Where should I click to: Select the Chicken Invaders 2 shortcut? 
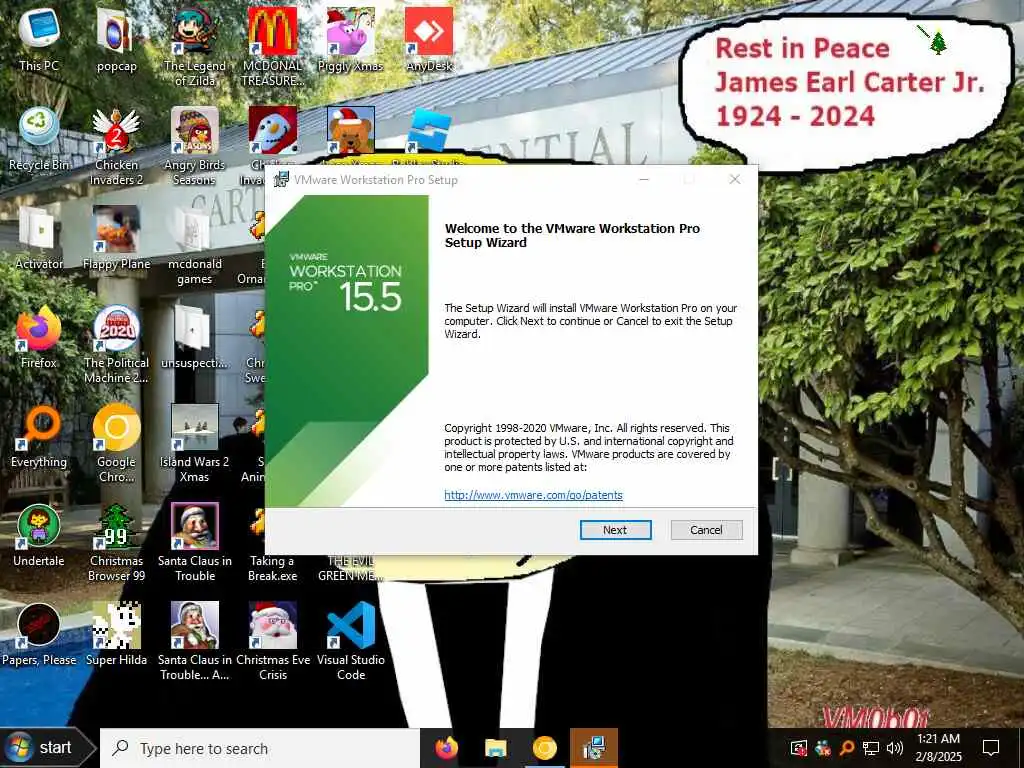116,146
